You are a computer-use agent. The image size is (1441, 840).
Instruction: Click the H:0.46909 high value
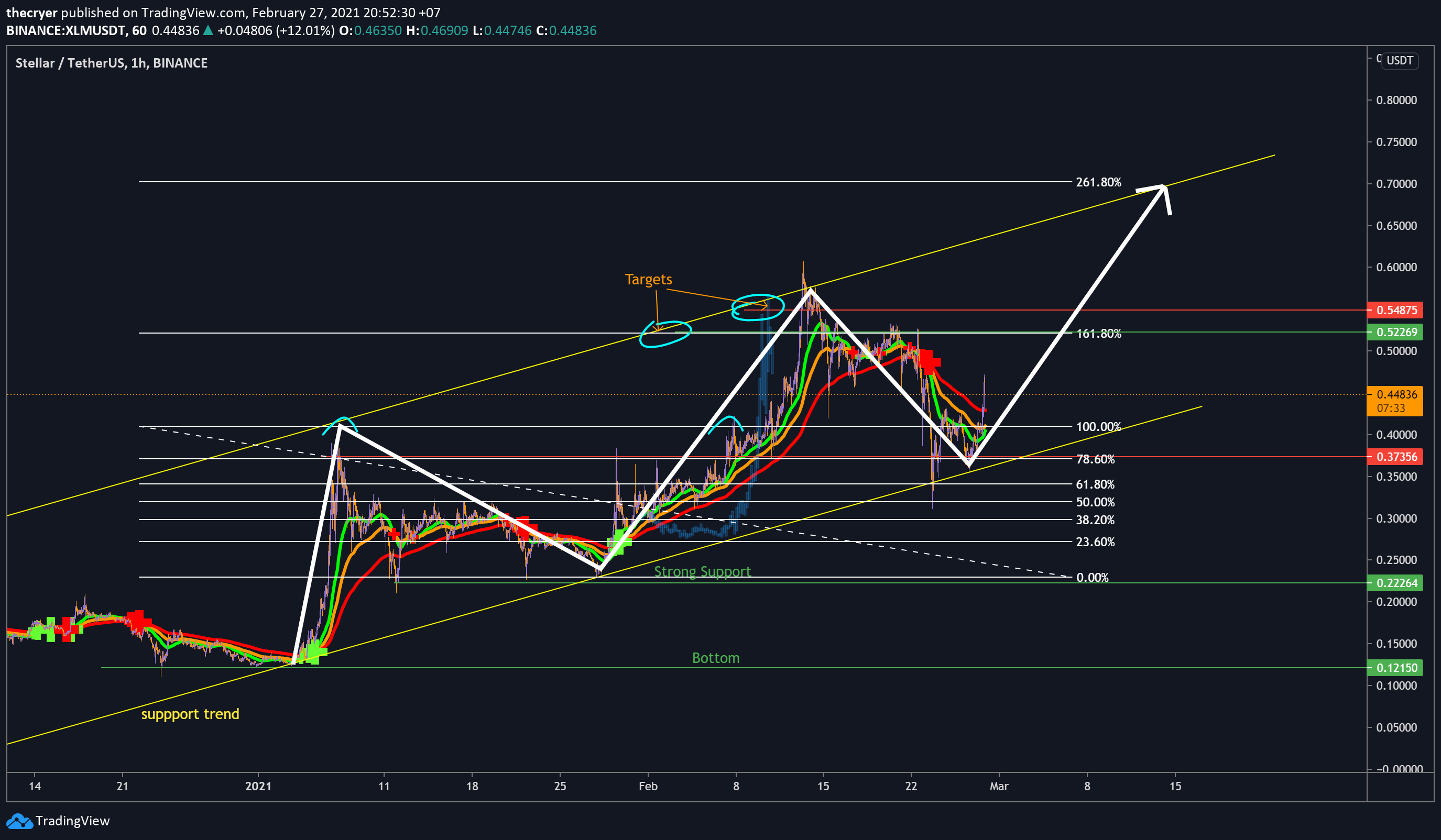point(437,30)
